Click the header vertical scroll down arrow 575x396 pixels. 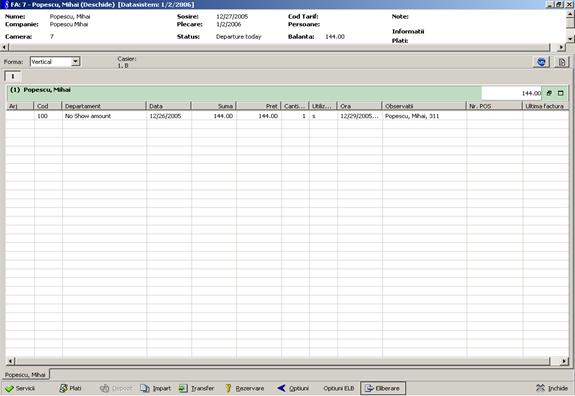click(x=570, y=38)
